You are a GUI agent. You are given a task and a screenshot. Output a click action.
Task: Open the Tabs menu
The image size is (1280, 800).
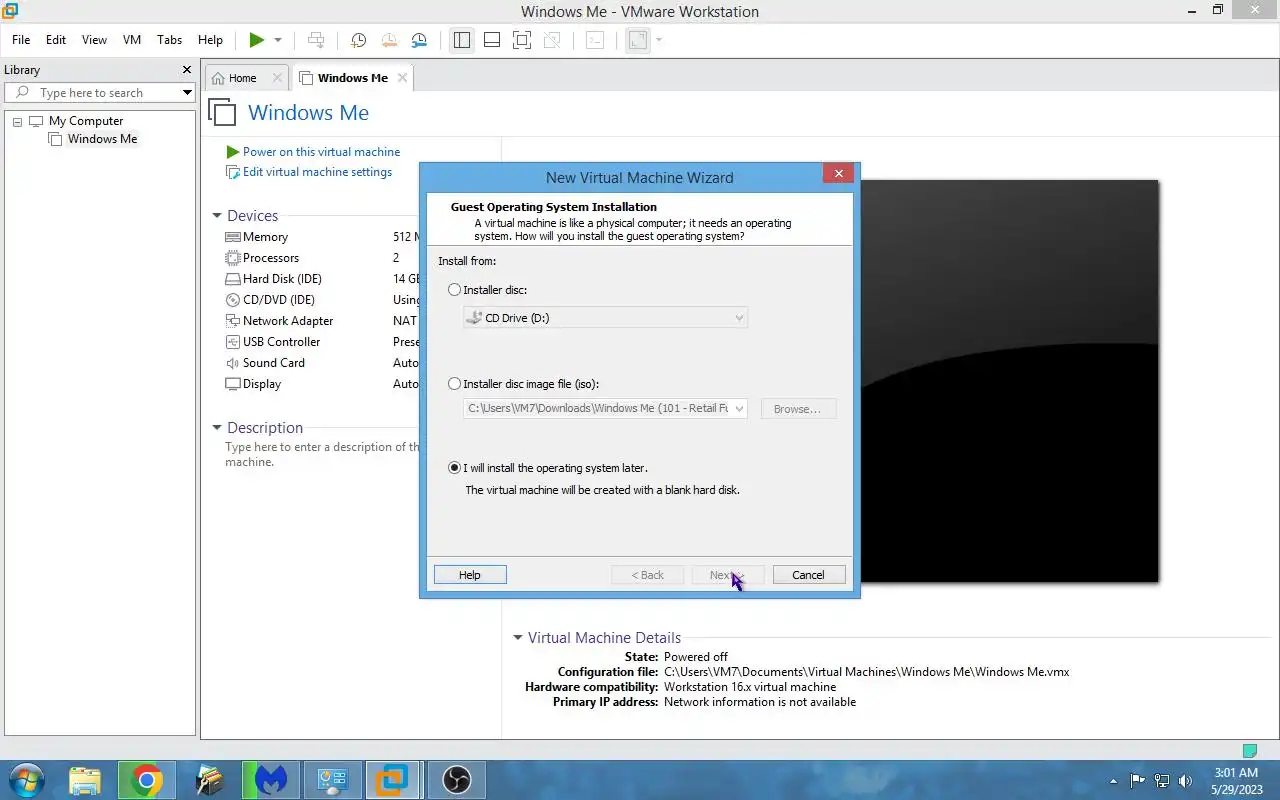tap(170, 40)
